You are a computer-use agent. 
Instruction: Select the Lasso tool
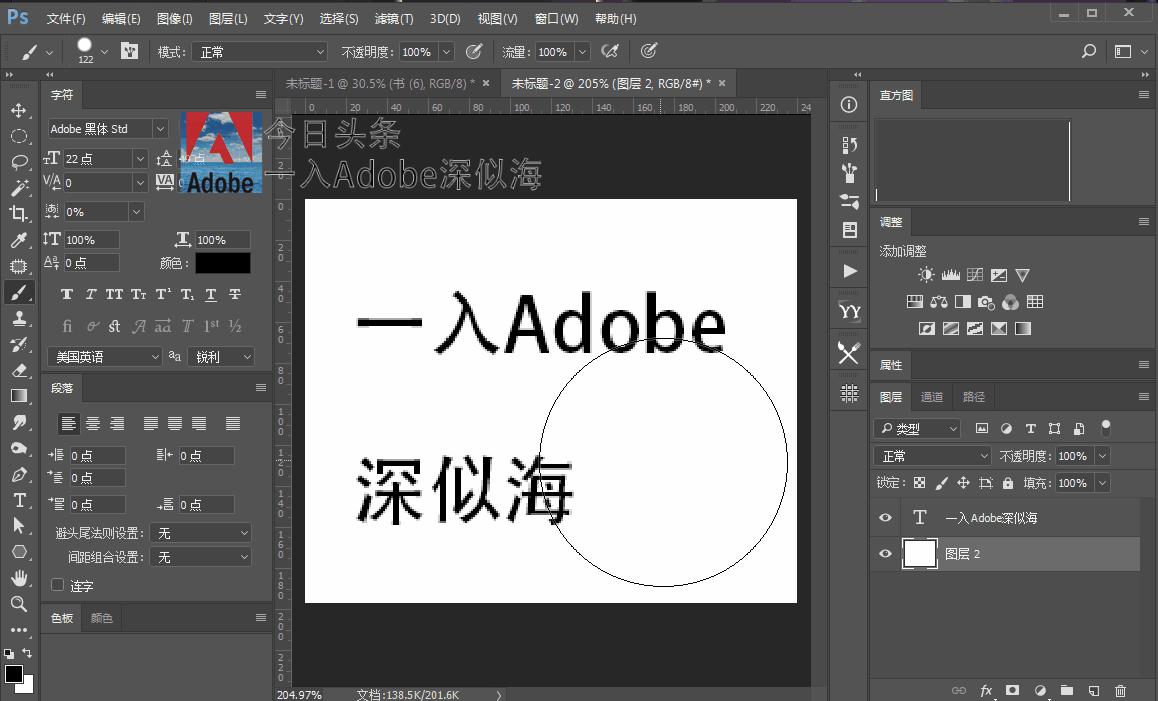point(18,162)
